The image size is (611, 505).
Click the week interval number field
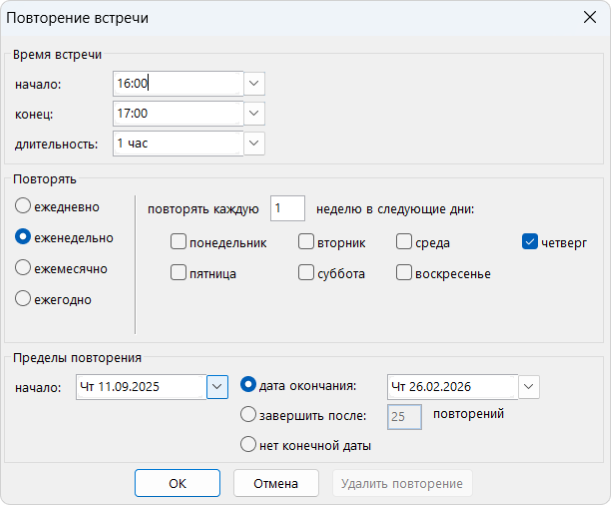287,208
